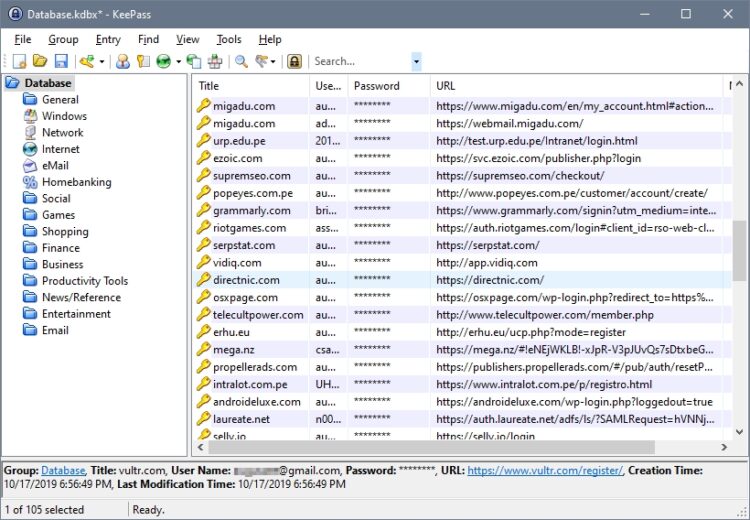Save the database with floppy icon
This screenshot has height=520, width=750.
[61, 61]
